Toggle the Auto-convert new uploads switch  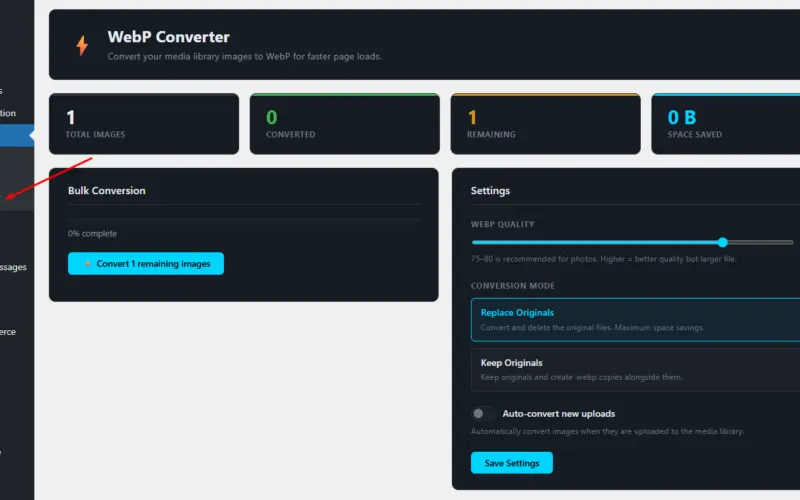[x=483, y=413]
